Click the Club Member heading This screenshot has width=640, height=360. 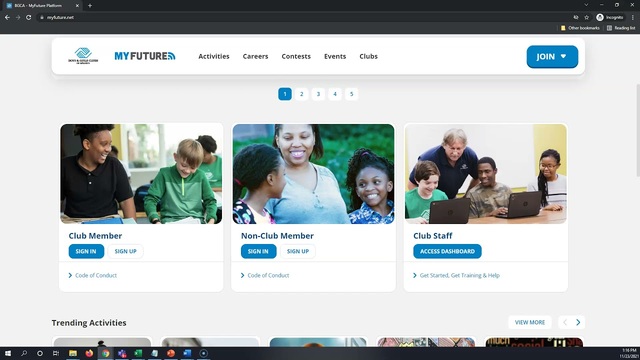pos(95,236)
